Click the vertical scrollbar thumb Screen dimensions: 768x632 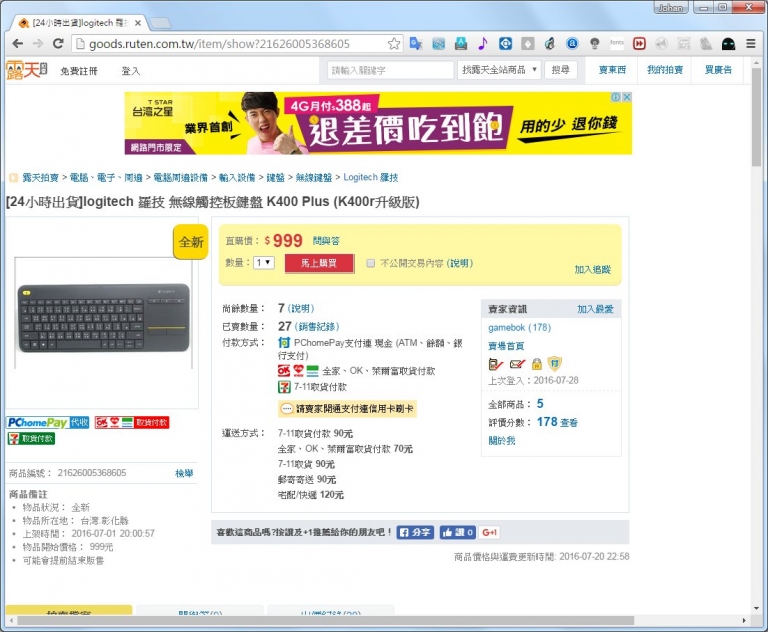(757, 116)
